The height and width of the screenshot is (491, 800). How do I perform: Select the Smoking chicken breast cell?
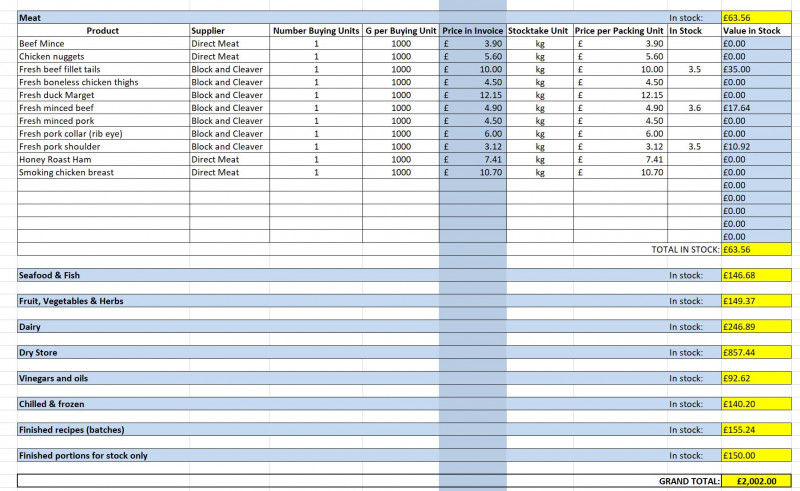pyautogui.click(x=103, y=172)
